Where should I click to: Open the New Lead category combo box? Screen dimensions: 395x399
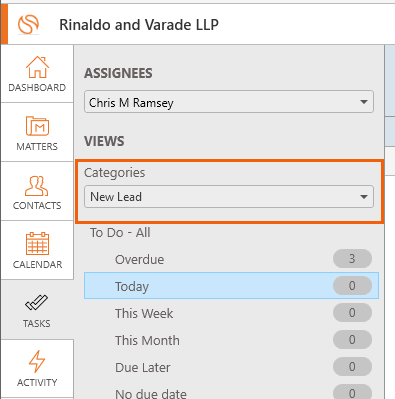[x=229, y=197]
